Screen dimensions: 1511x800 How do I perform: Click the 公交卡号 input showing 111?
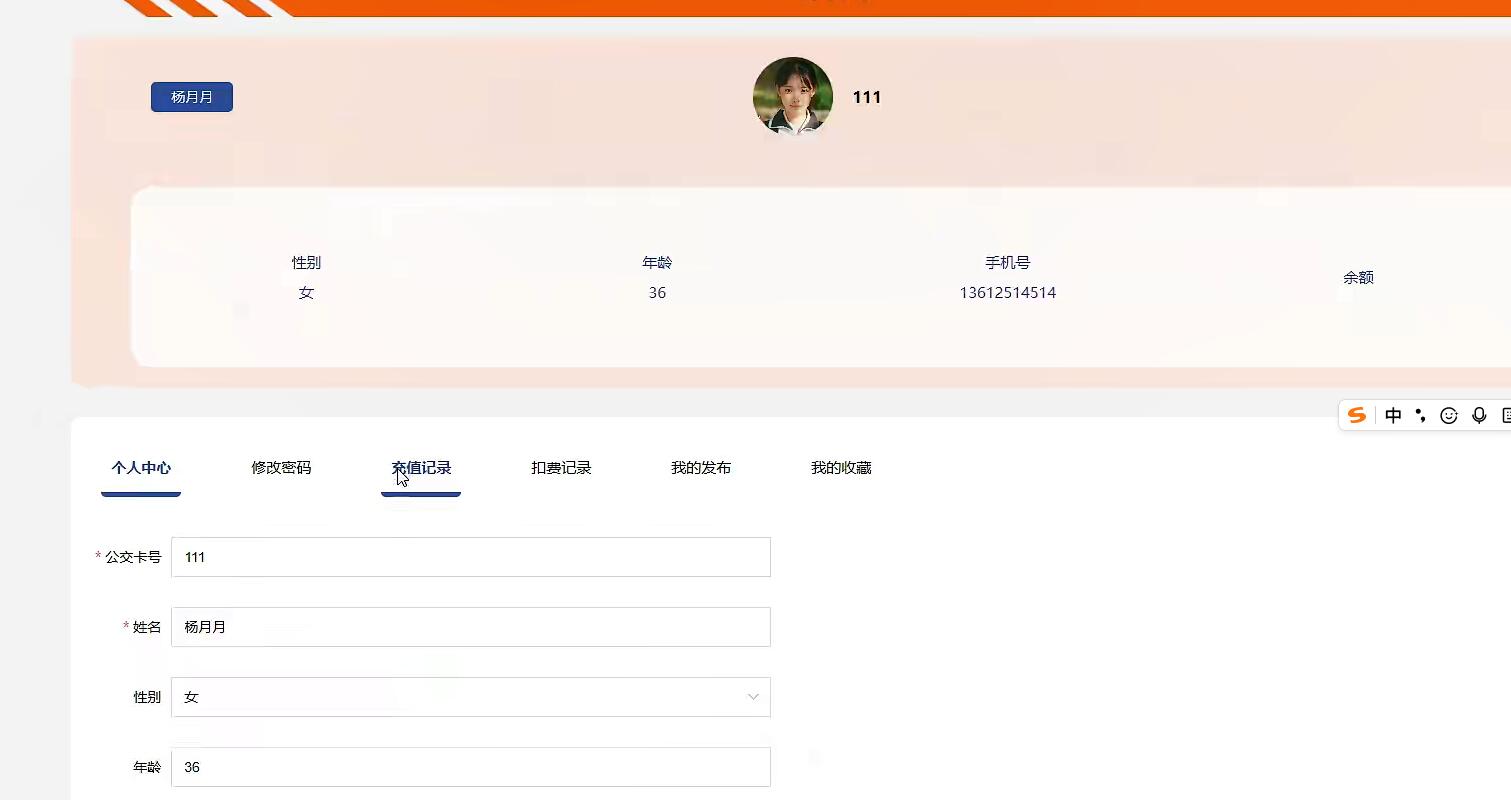[x=470, y=557]
